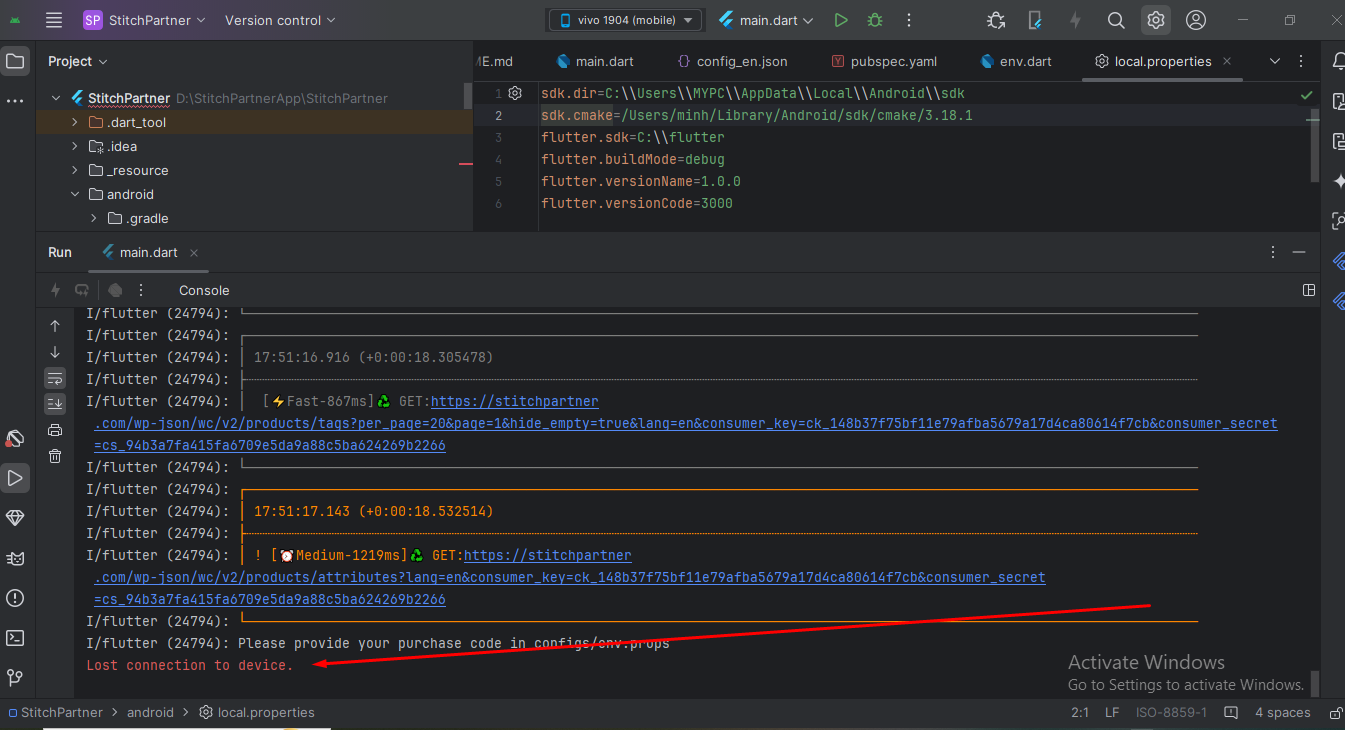Image resolution: width=1345 pixels, height=730 pixels.
Task: Open the StitchPartner project dropdown
Action: click(x=145, y=20)
